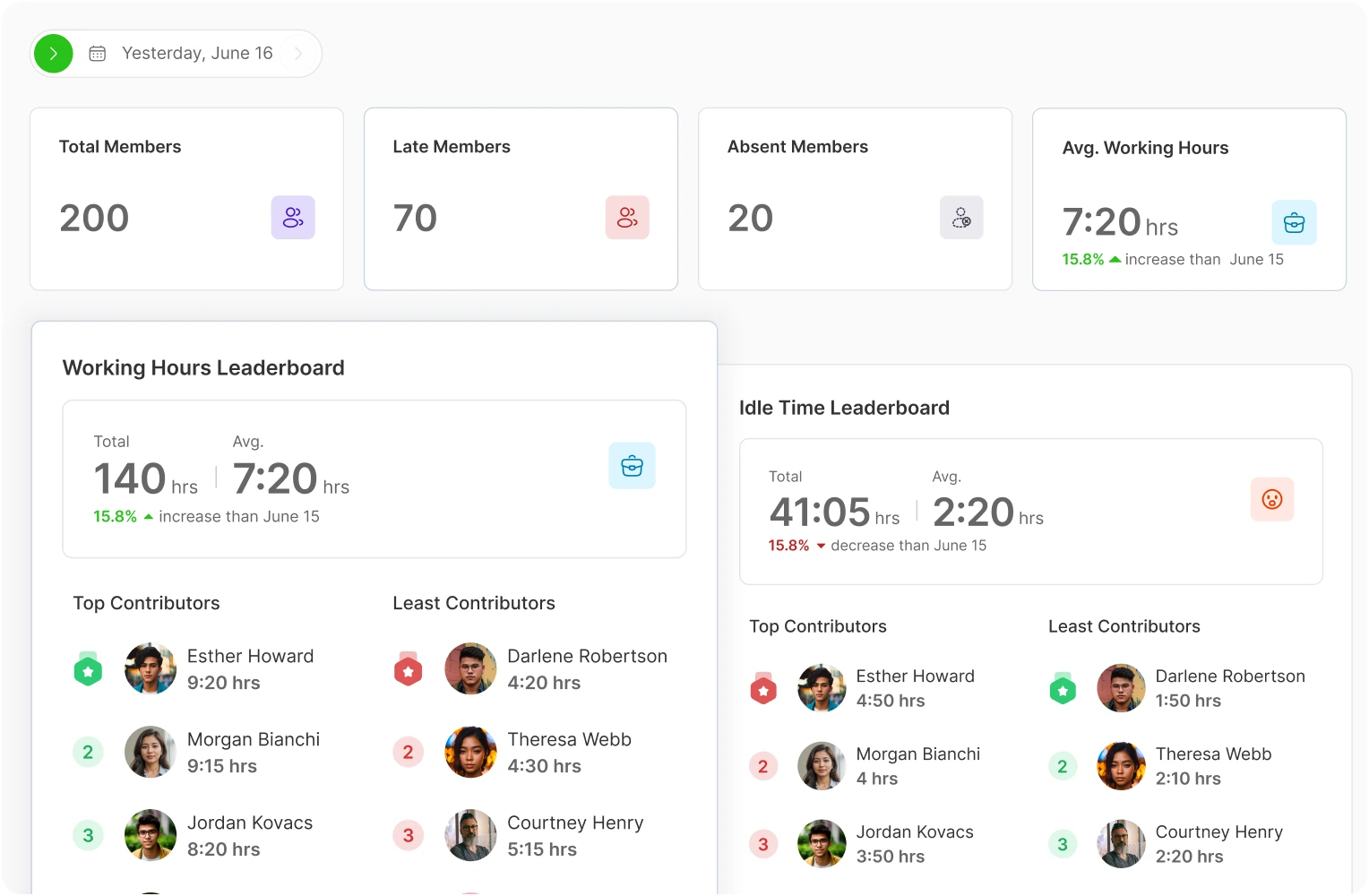The width and height of the screenshot is (1369, 896).
Task: Click green first-place badge beside Esther Howard 9:20 hrs
Action: point(88,668)
